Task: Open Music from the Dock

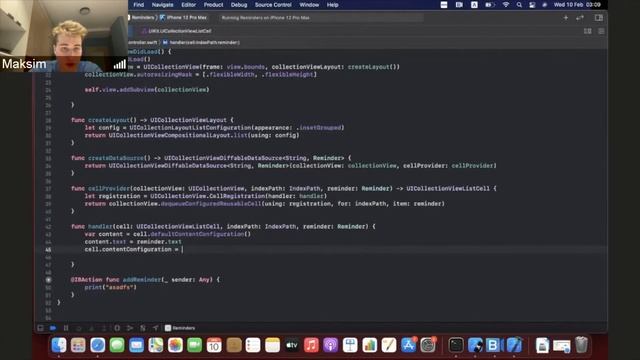Action: click(x=311, y=345)
